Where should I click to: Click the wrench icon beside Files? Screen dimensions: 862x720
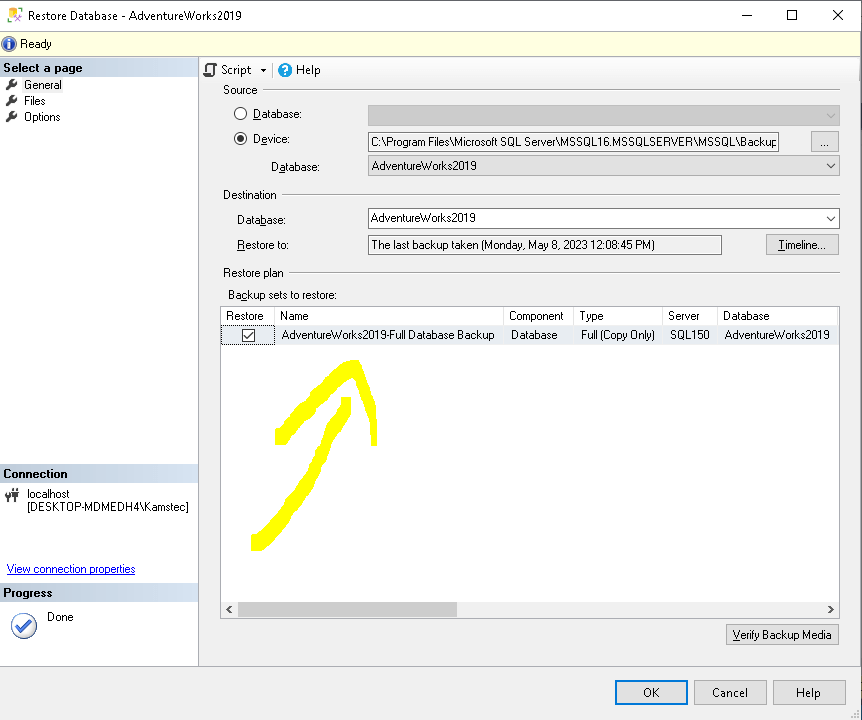12,101
